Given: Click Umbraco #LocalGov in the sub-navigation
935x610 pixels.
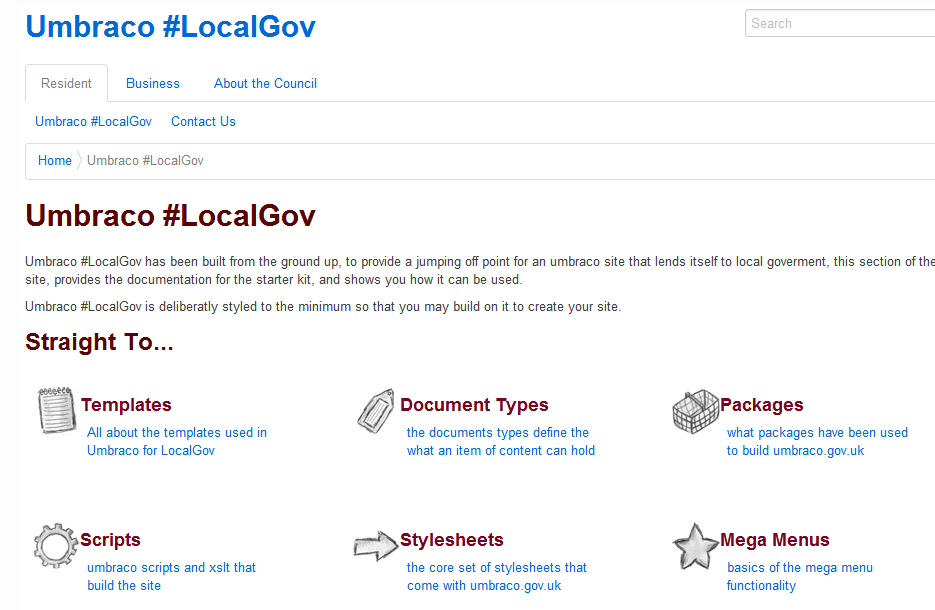Looking at the screenshot, I should [x=93, y=122].
